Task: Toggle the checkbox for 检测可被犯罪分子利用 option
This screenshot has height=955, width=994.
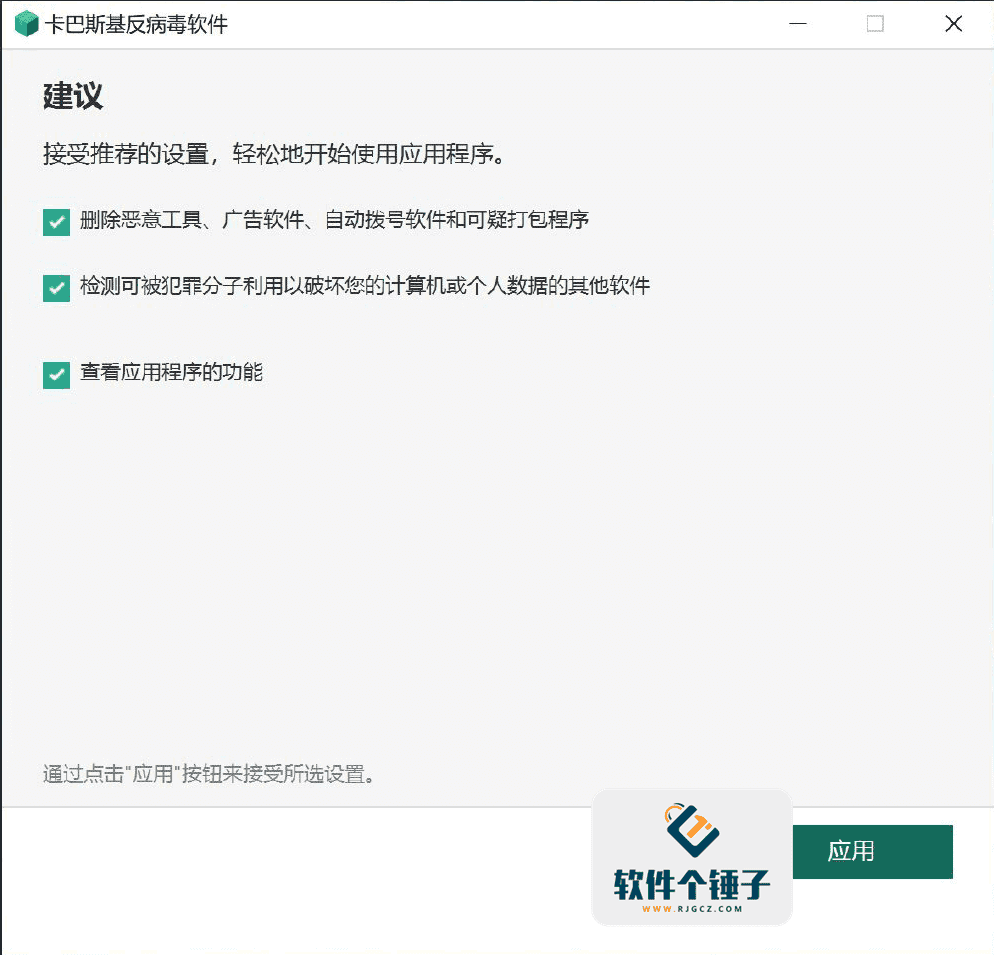Action: tap(56, 288)
